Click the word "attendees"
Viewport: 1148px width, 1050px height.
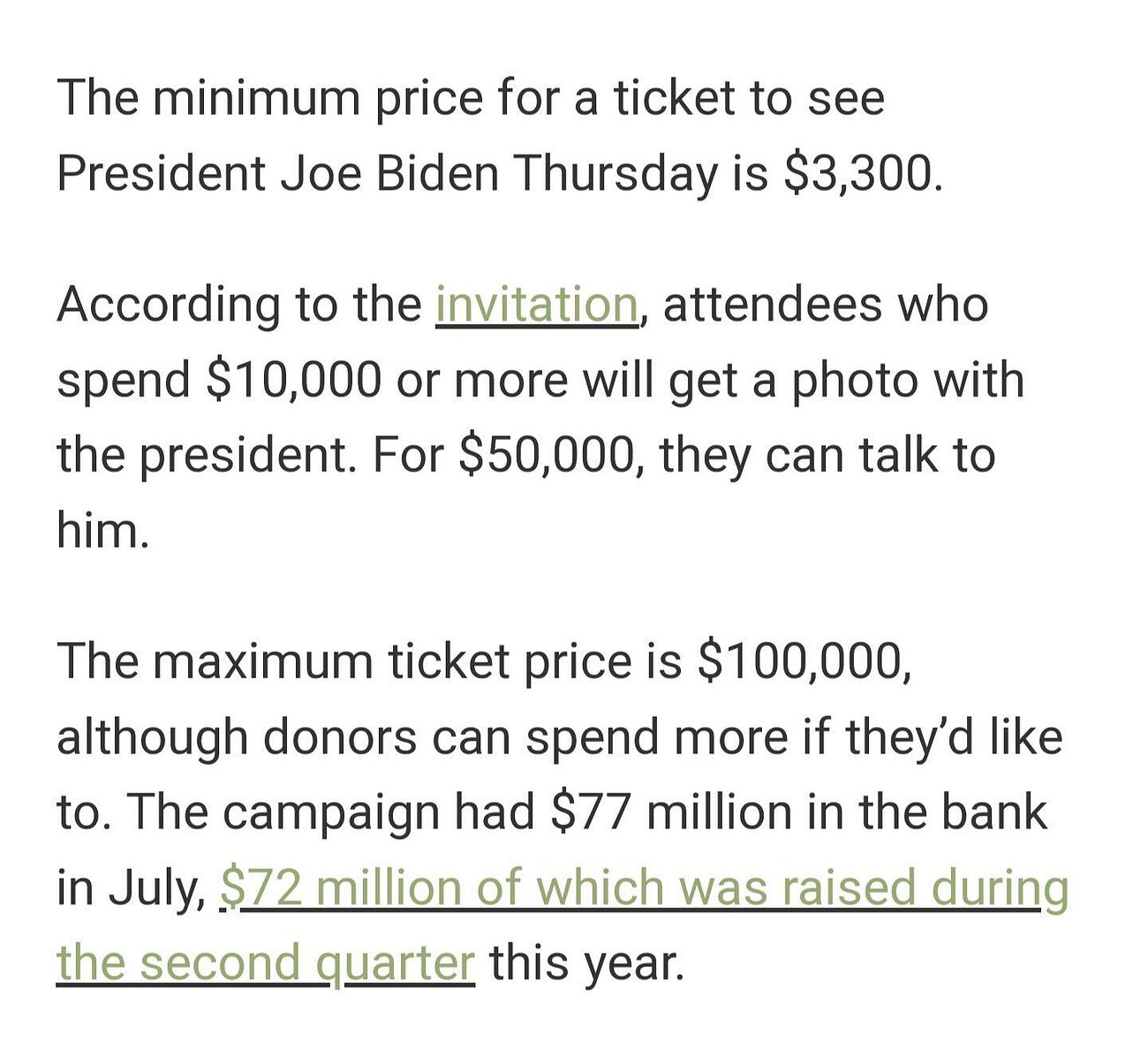[x=771, y=305]
